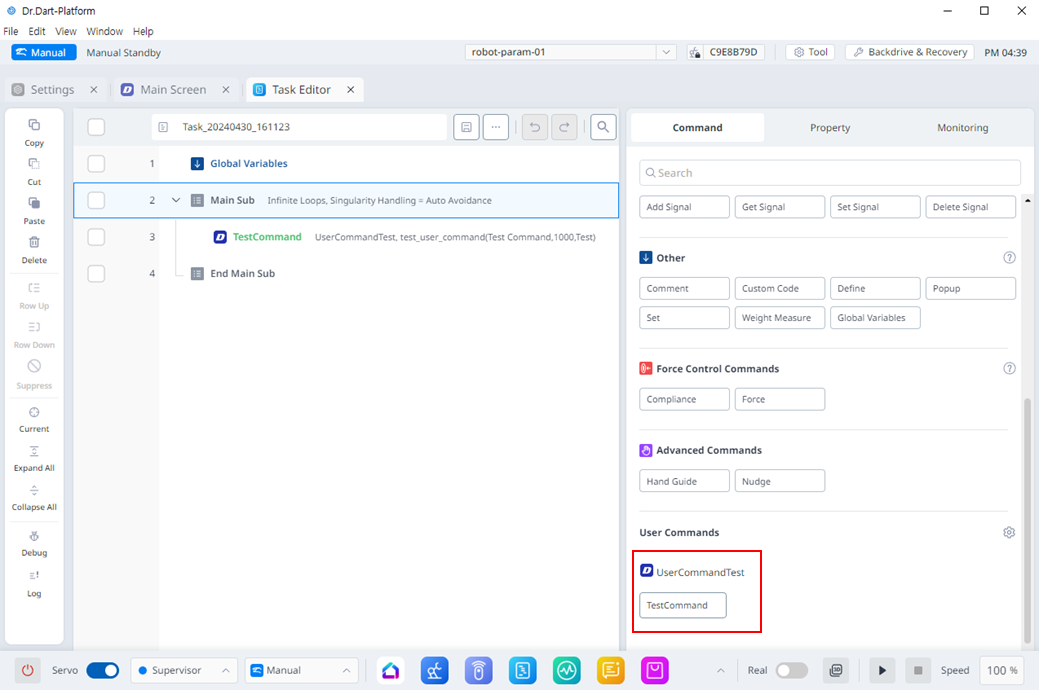Stop task with the stop button

(x=918, y=670)
